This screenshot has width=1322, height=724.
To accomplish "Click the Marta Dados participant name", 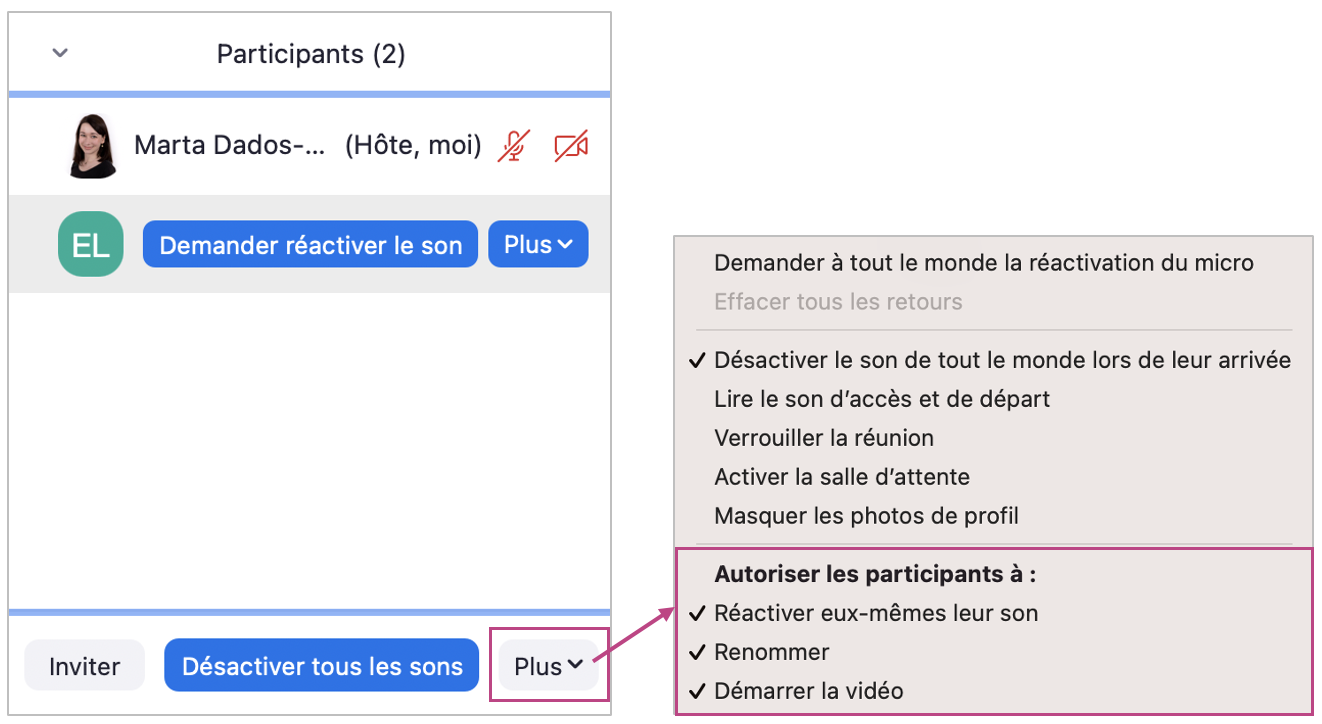I will (230, 146).
